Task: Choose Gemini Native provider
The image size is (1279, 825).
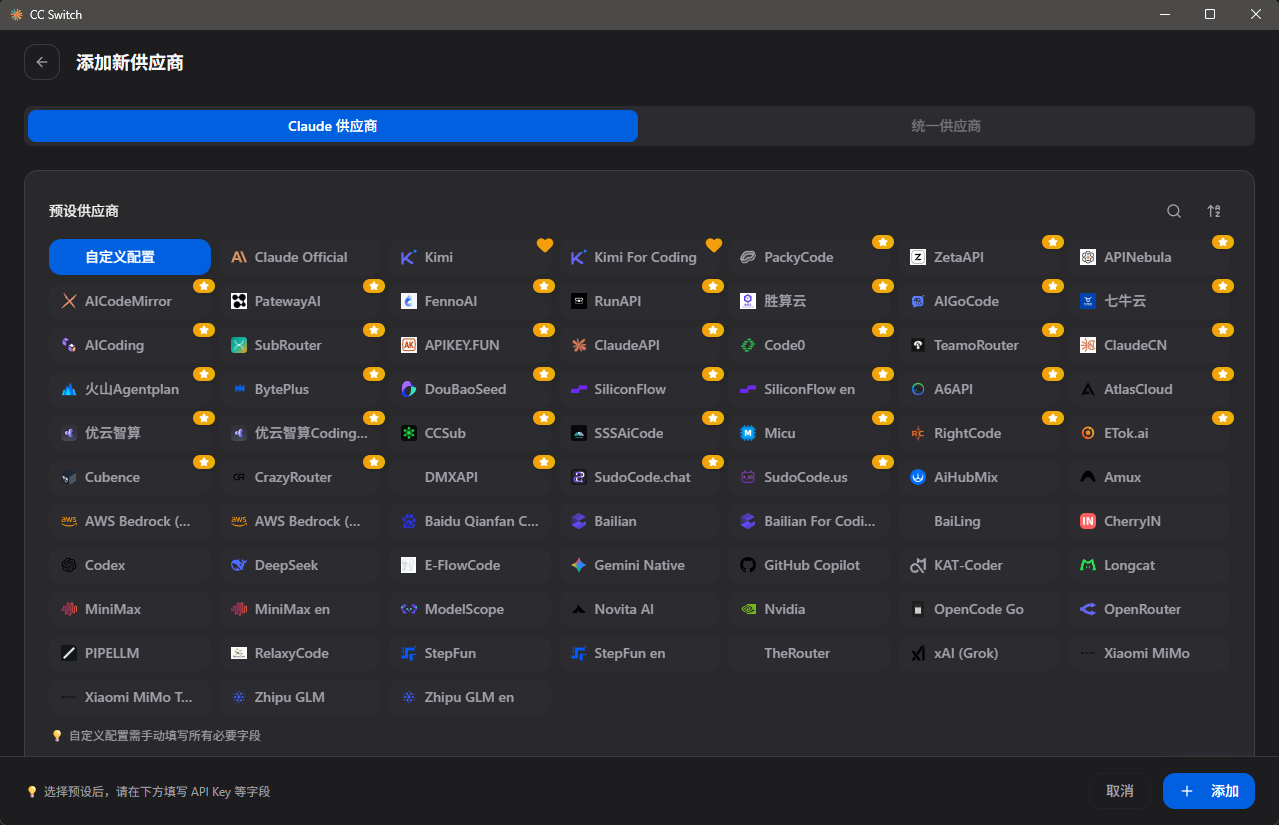Action: 640,565
